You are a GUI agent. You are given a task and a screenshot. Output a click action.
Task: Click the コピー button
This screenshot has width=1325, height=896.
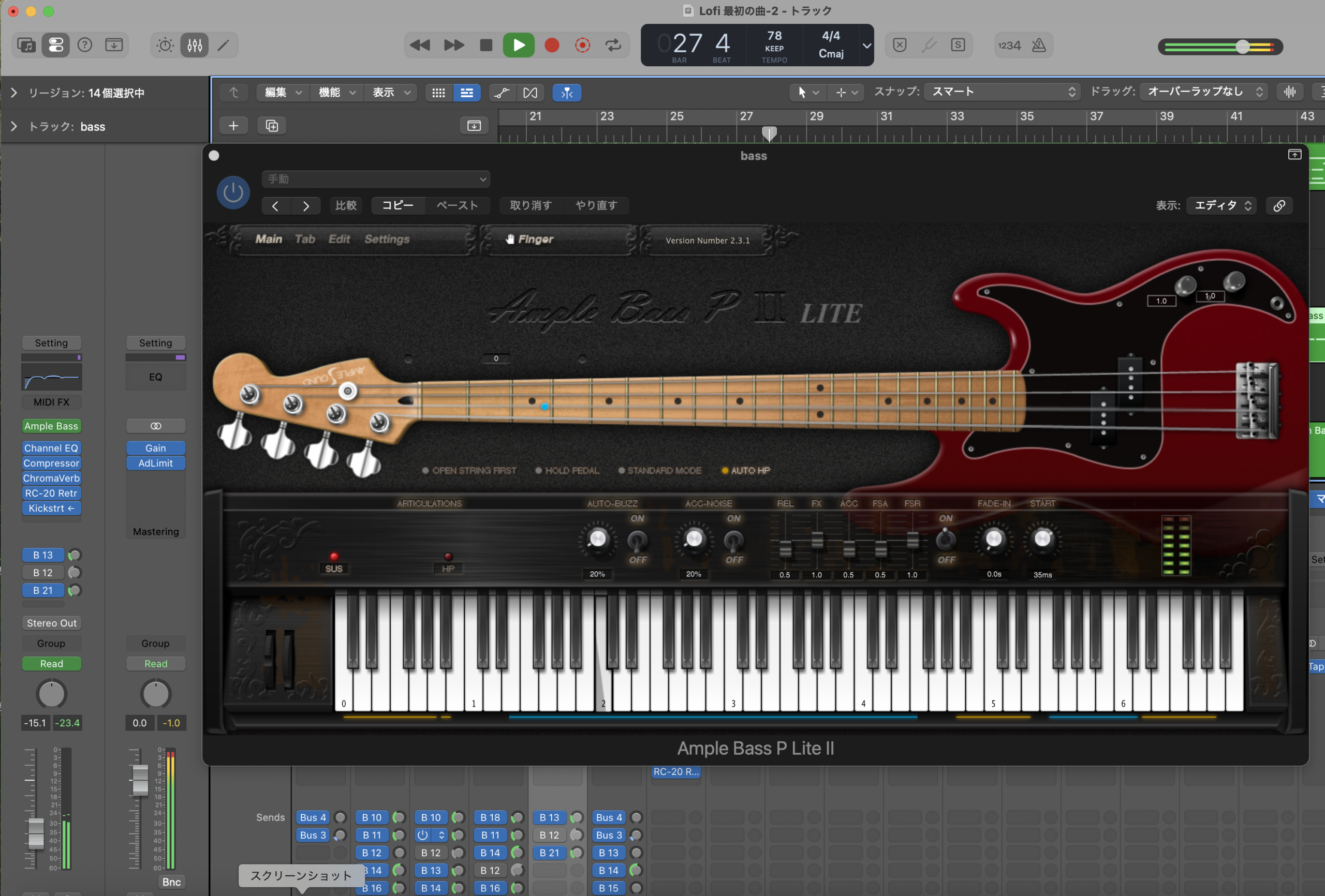[x=398, y=205]
